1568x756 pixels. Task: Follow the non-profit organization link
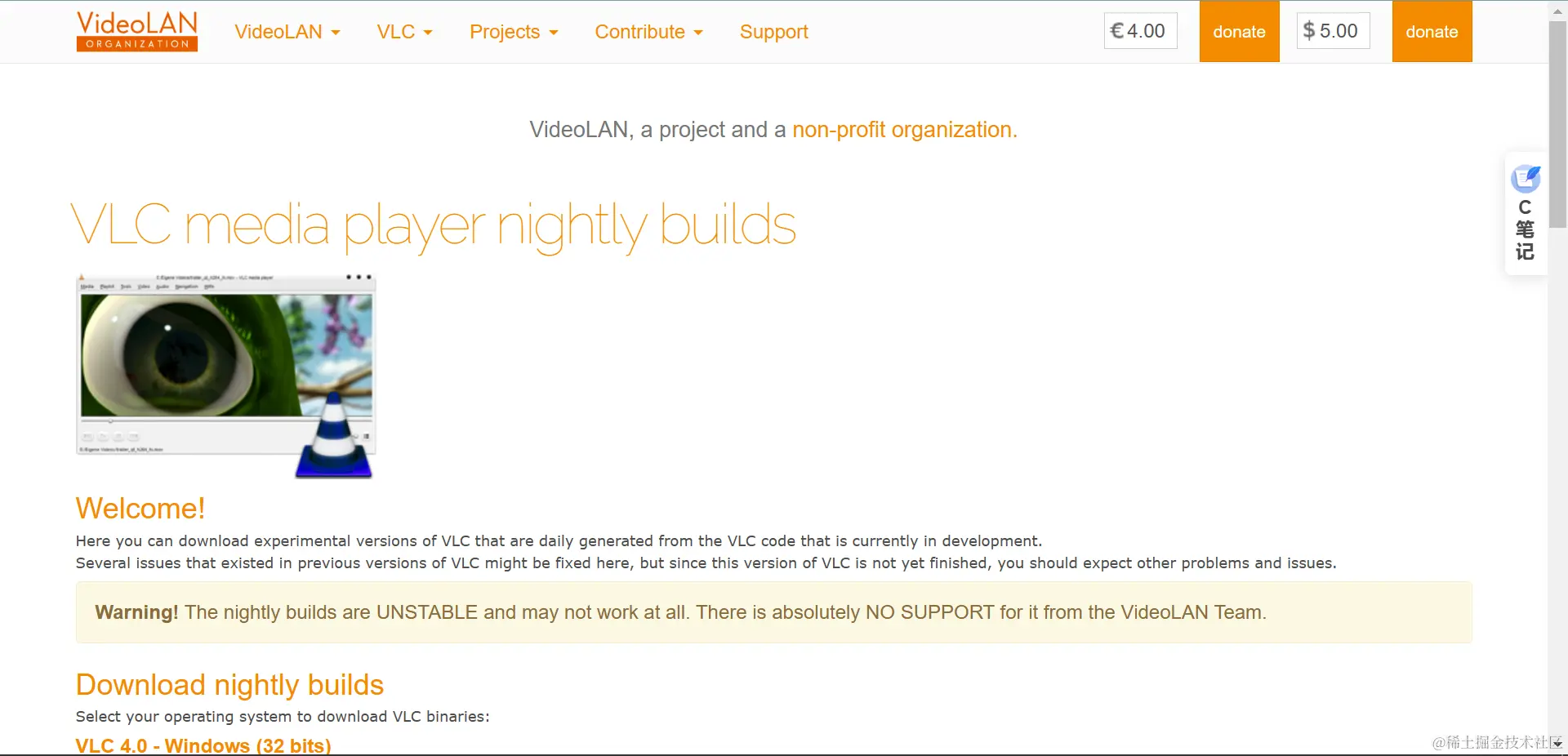click(905, 130)
